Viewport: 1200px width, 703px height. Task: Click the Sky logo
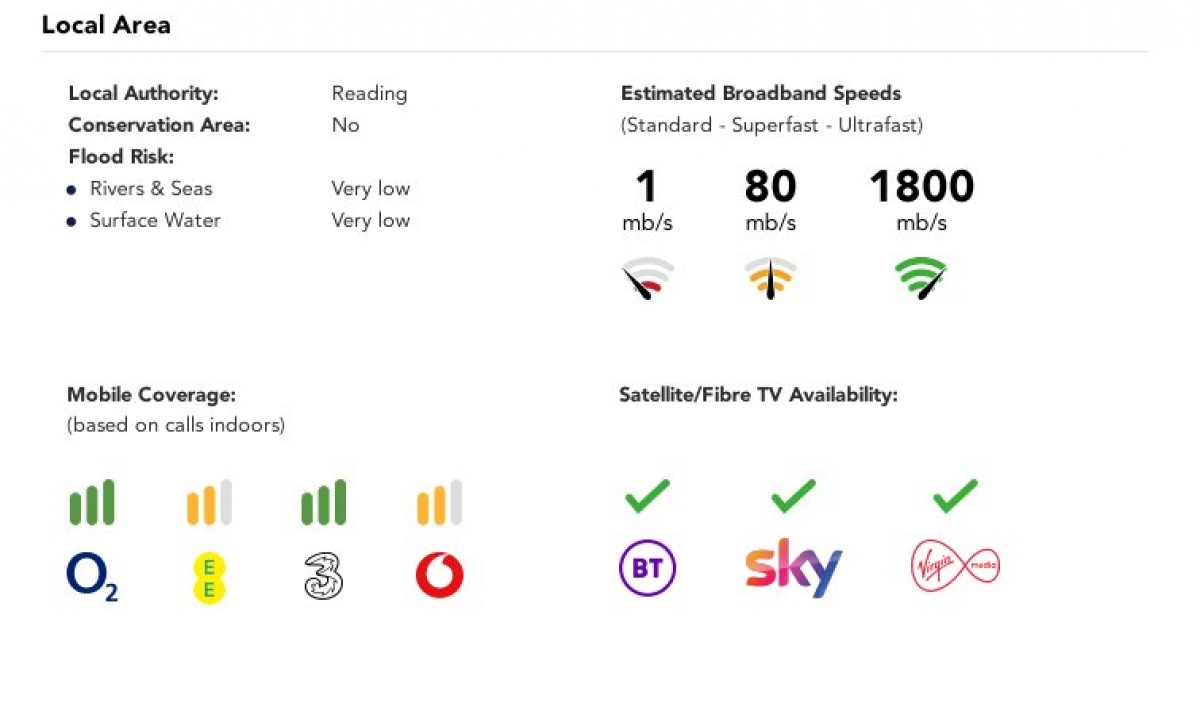click(x=793, y=569)
